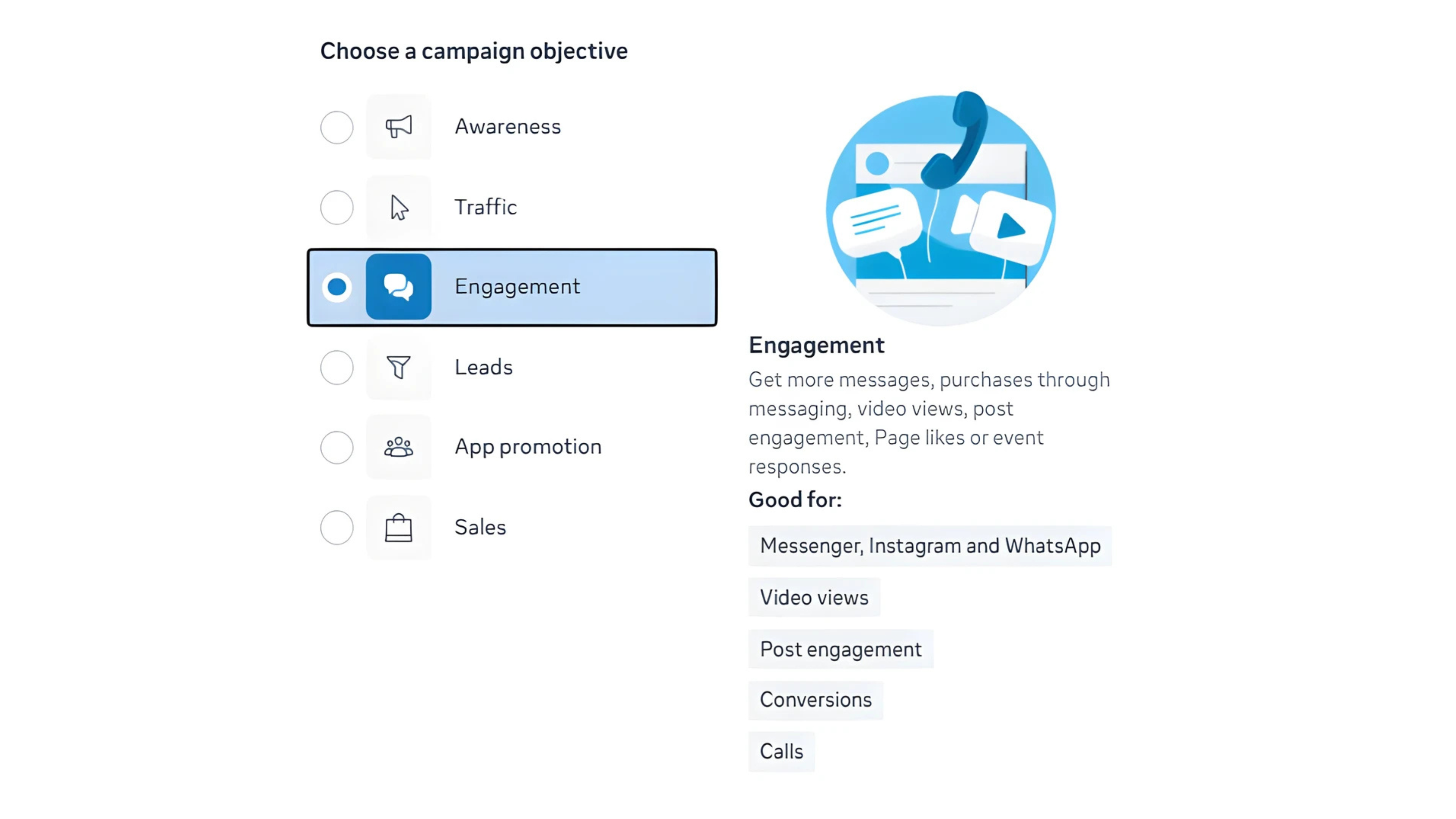Image resolution: width=1456 pixels, height=819 pixels.
Task: Select the Sales radio button
Action: coord(337,528)
